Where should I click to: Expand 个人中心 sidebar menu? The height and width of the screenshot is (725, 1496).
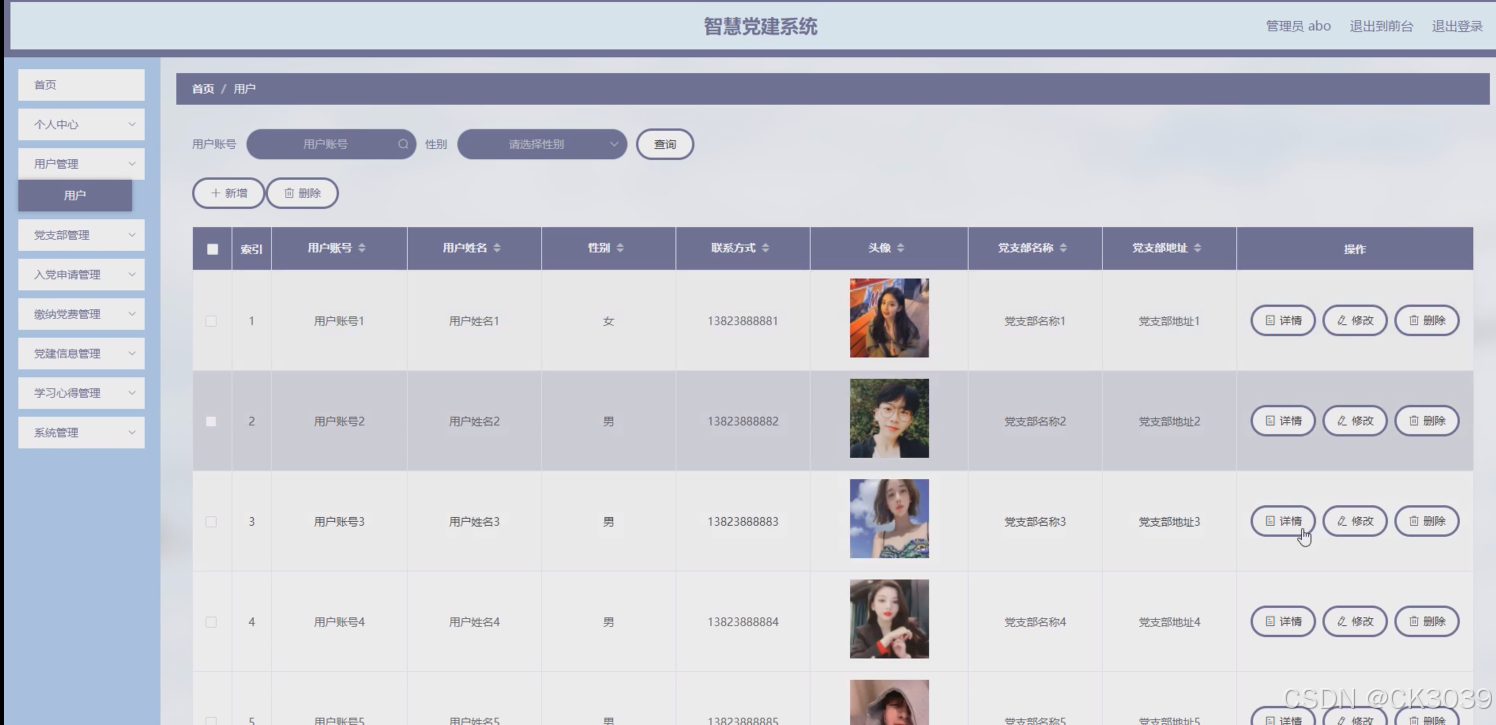(x=81, y=124)
